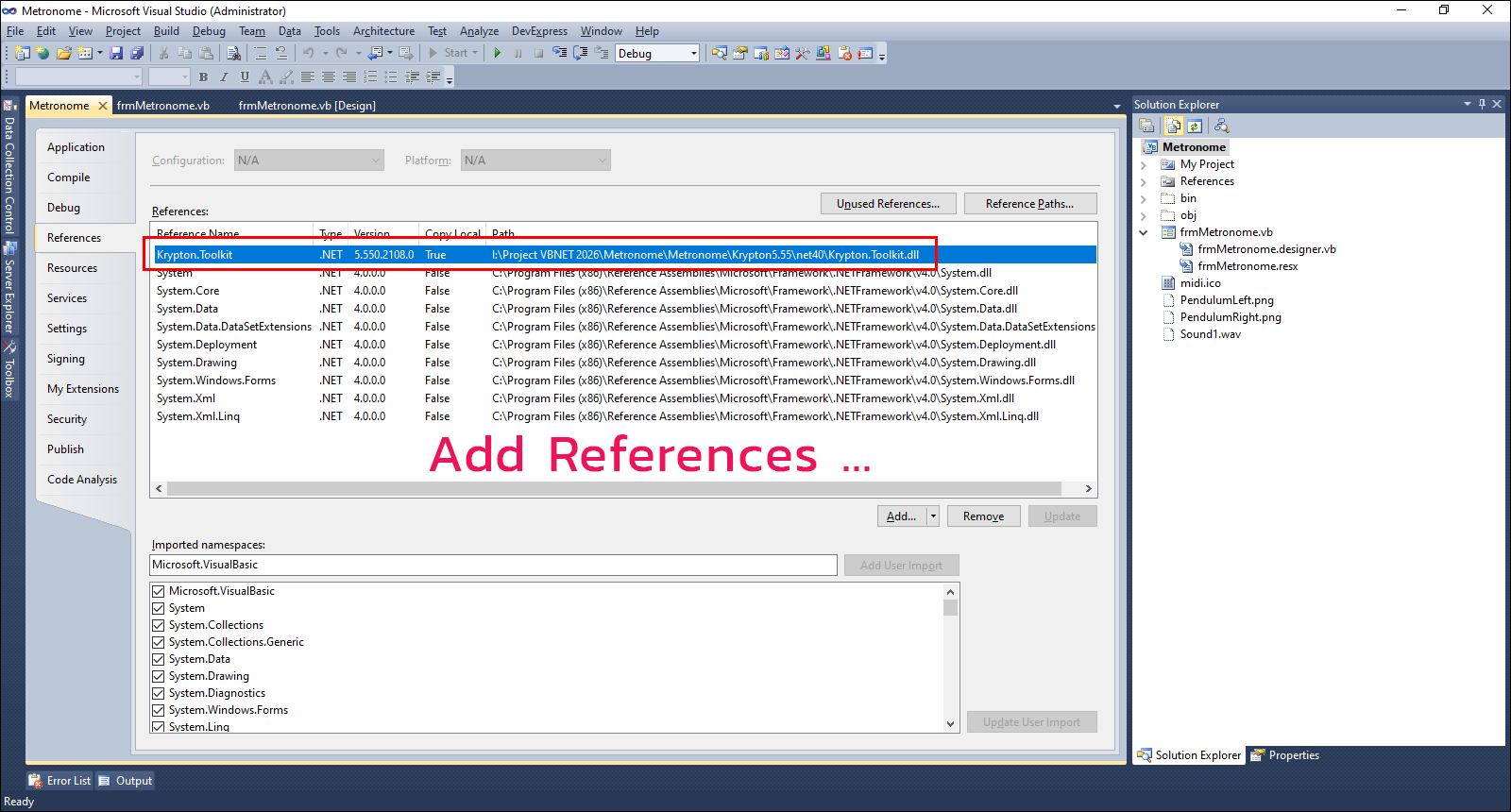Click the Save All toolbar icon
This screenshot has height=812, width=1511.
pos(137,53)
